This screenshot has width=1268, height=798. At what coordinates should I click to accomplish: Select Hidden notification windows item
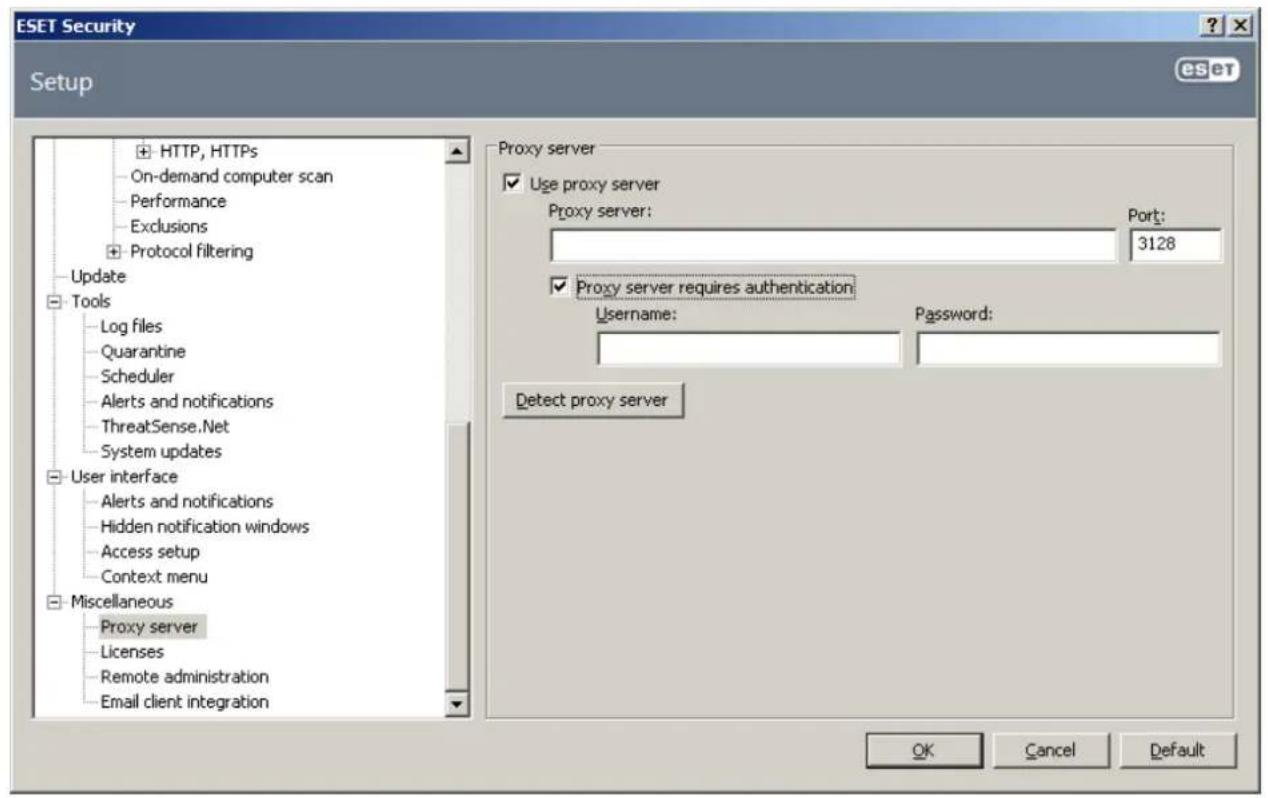[204, 526]
